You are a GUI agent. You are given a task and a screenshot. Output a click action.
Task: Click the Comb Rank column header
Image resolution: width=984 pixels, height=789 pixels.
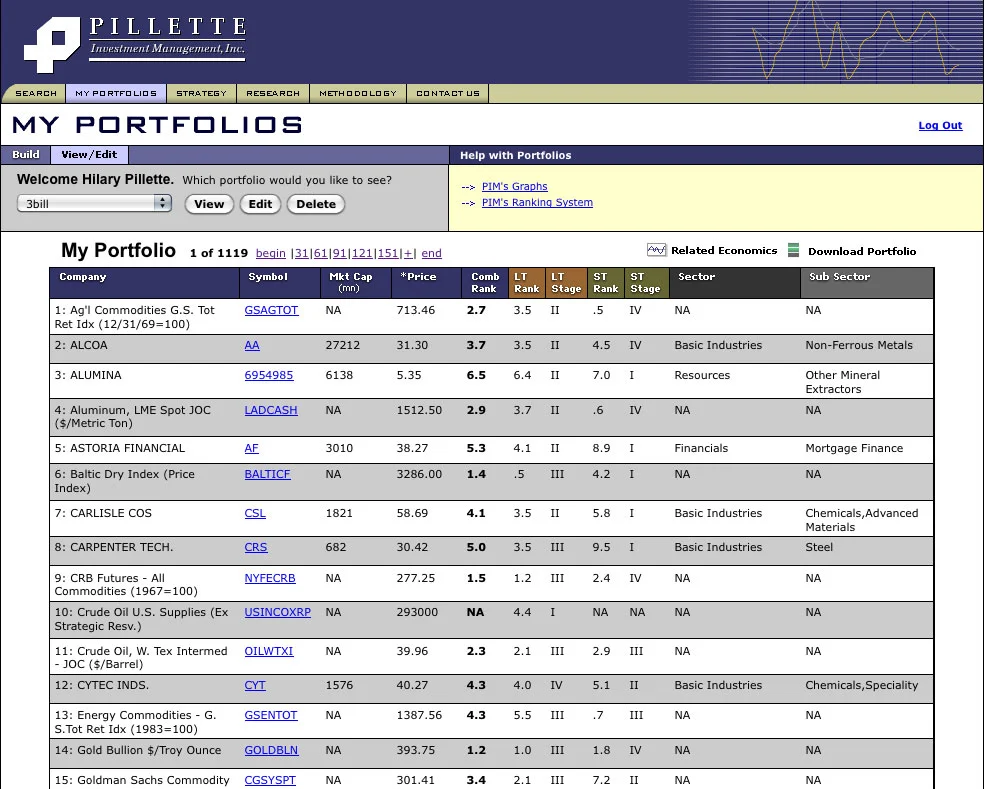[x=485, y=282]
